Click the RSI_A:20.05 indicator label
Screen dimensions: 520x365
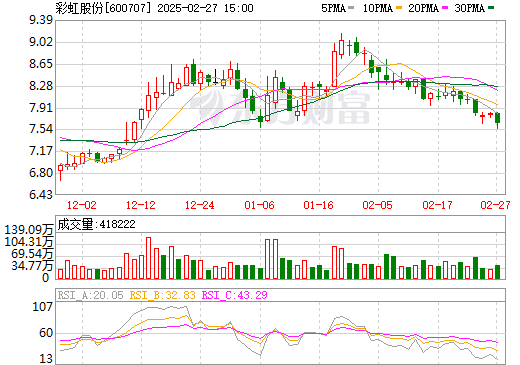91,295
